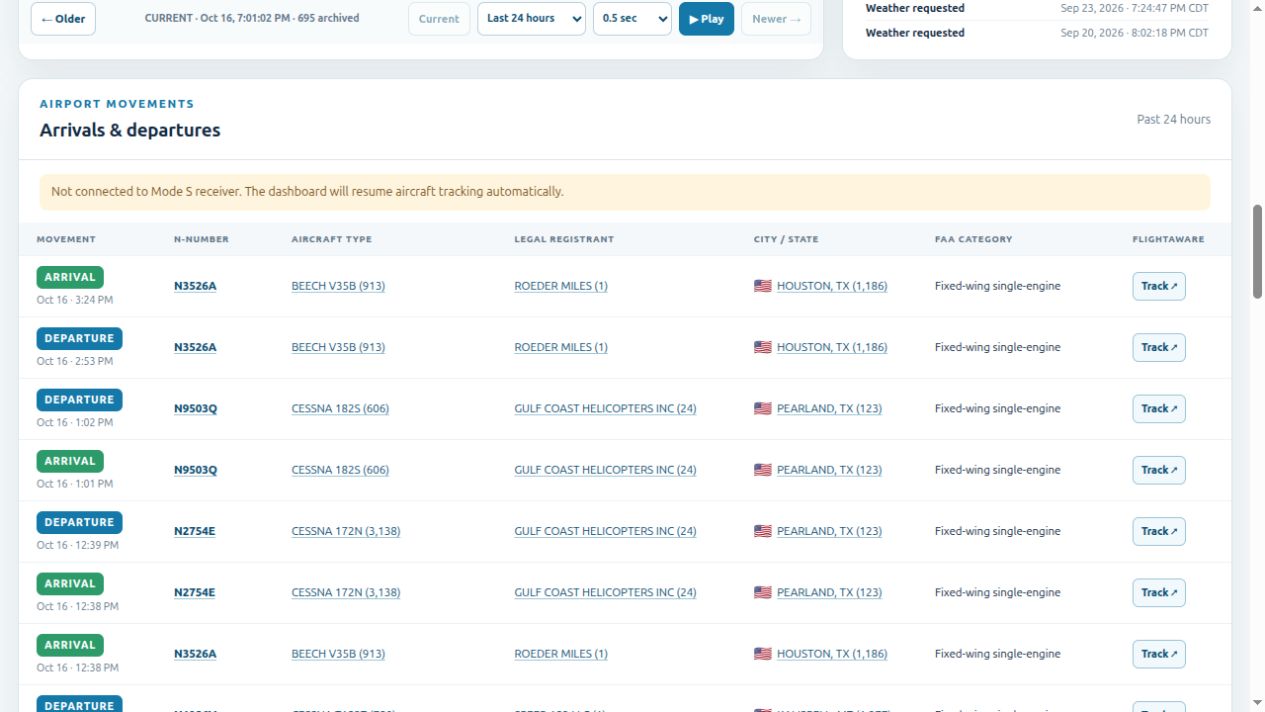The height and width of the screenshot is (712, 1265).
Task: Click Weather requested Sep 20, 2026 entry
Action: tap(1037, 33)
